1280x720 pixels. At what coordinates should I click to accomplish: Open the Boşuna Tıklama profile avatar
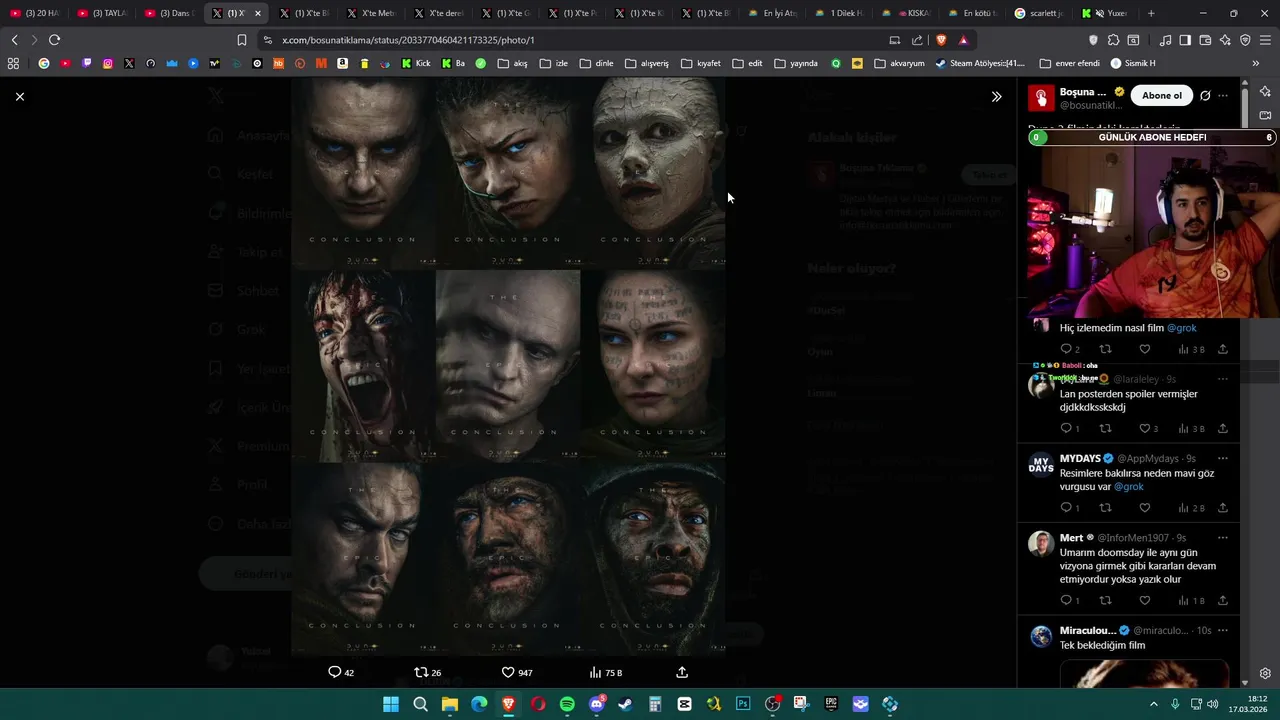point(1042,98)
